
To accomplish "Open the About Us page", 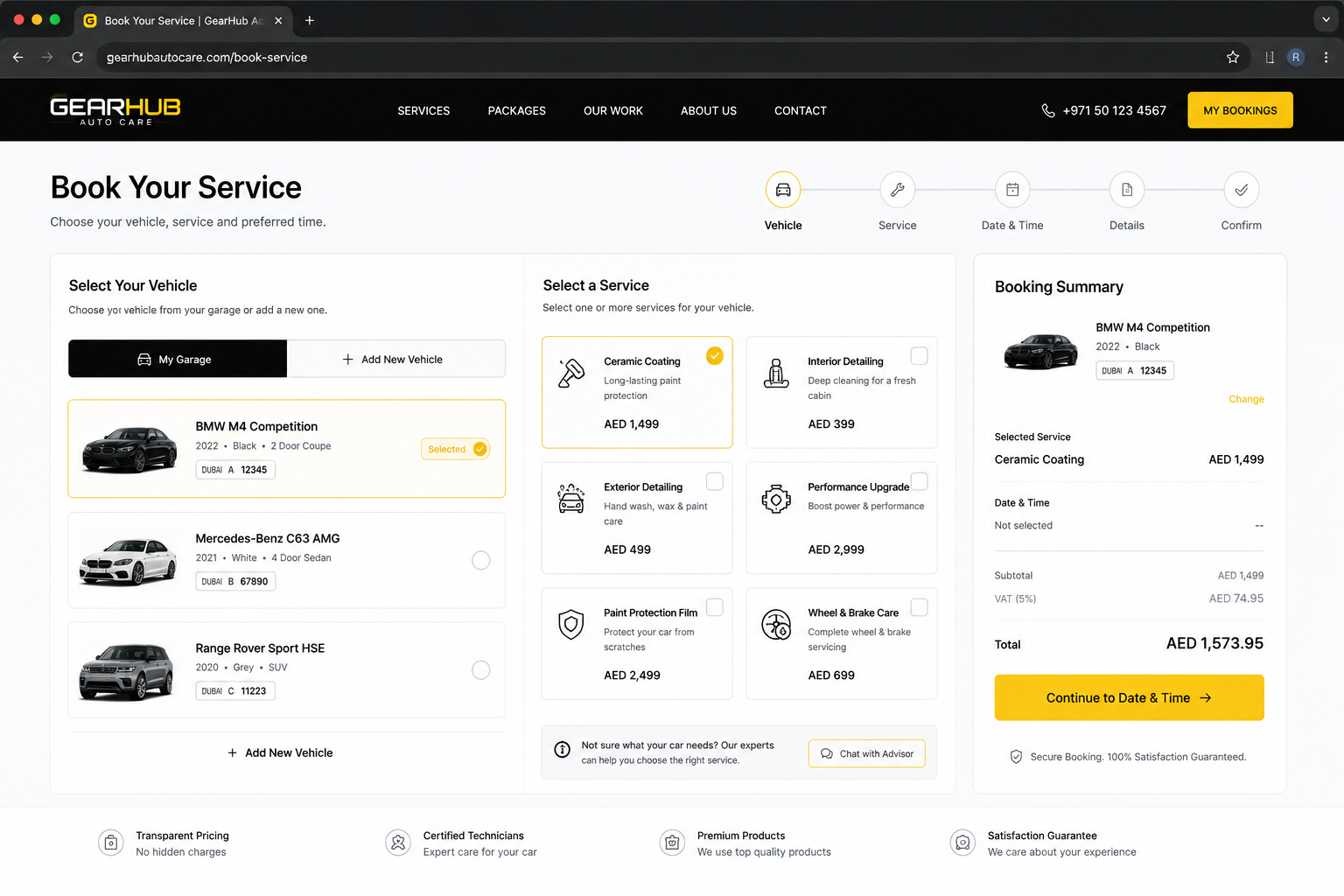I will 709,111.
